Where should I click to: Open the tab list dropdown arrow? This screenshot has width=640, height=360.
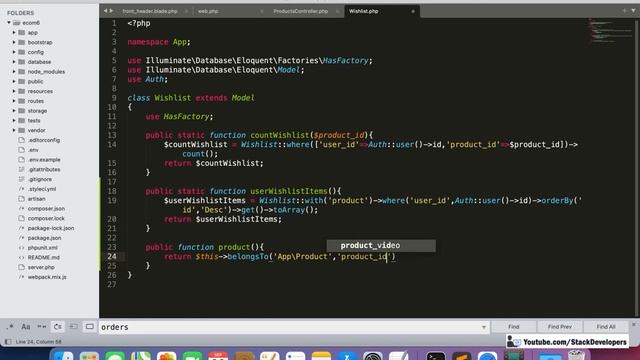coord(633,11)
